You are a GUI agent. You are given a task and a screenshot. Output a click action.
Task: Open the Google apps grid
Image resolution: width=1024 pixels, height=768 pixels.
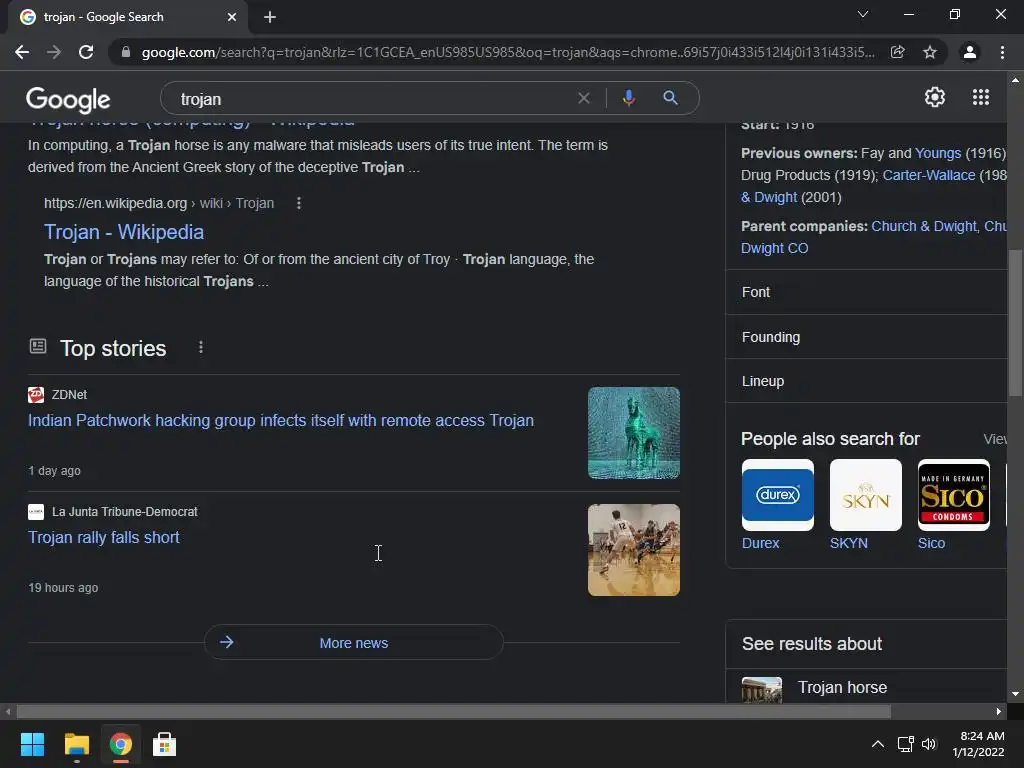pyautogui.click(x=981, y=97)
